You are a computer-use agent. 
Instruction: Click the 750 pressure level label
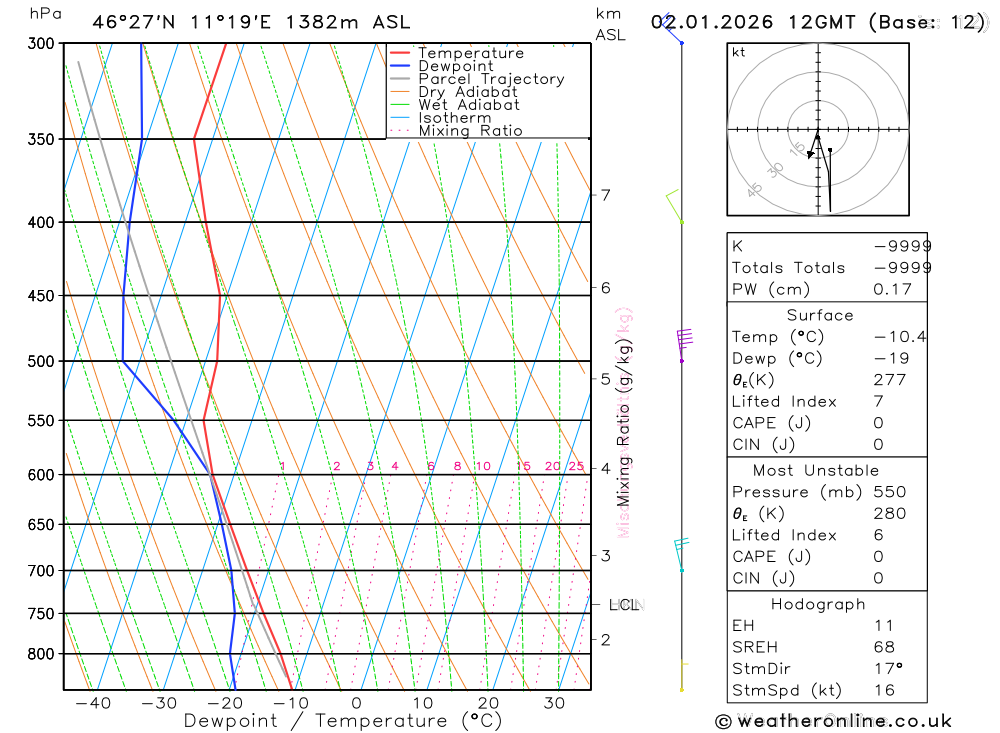point(41,614)
